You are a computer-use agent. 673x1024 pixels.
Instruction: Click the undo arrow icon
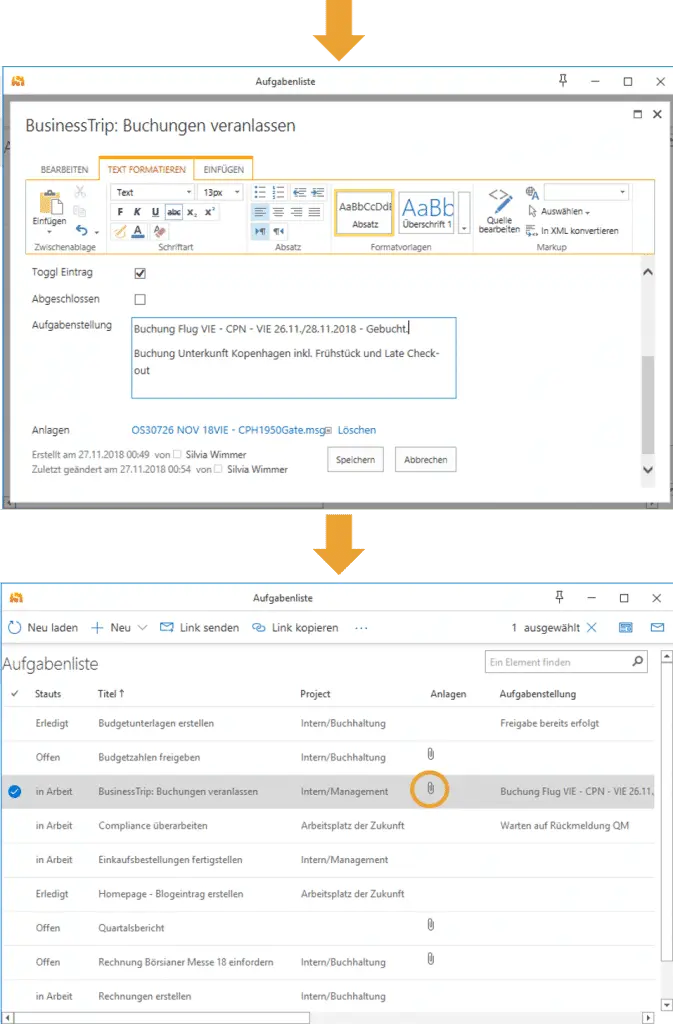[x=82, y=231]
